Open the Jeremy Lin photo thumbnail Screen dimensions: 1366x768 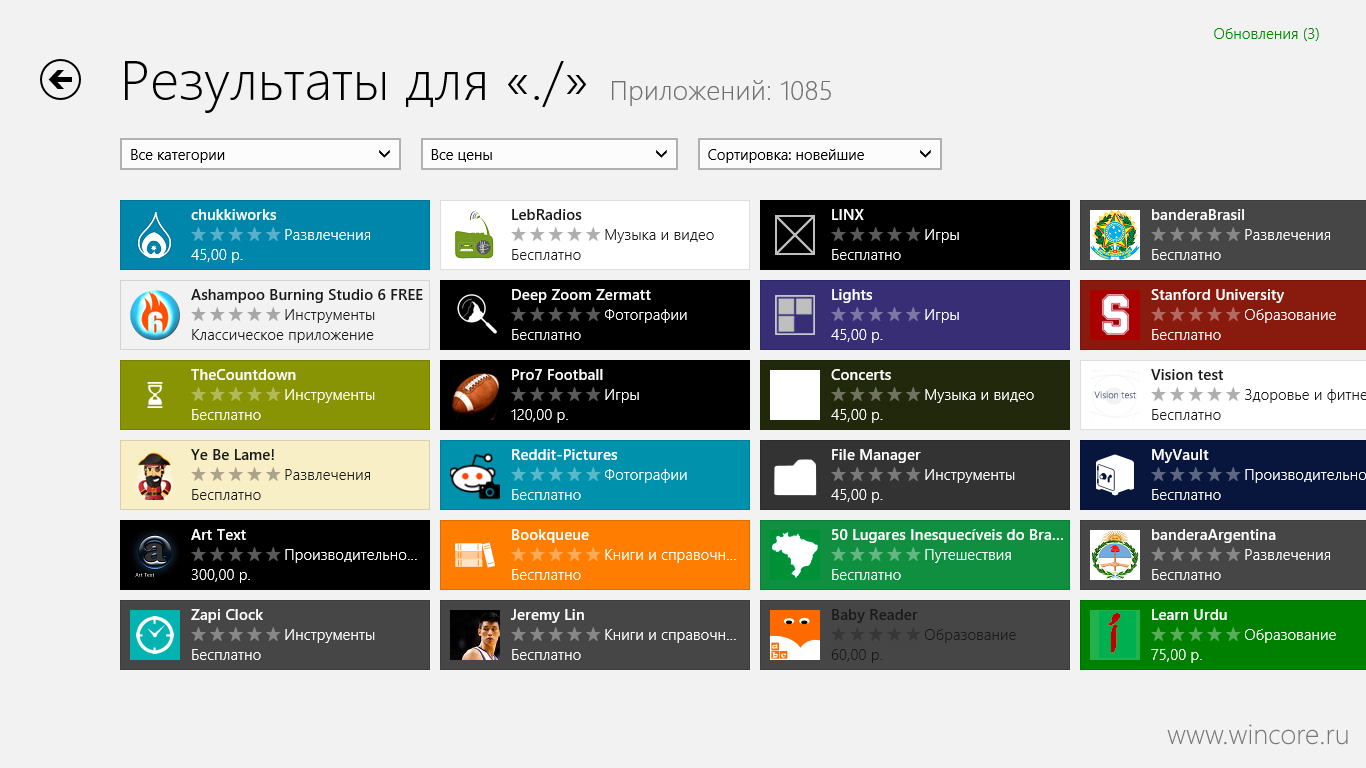click(x=475, y=635)
